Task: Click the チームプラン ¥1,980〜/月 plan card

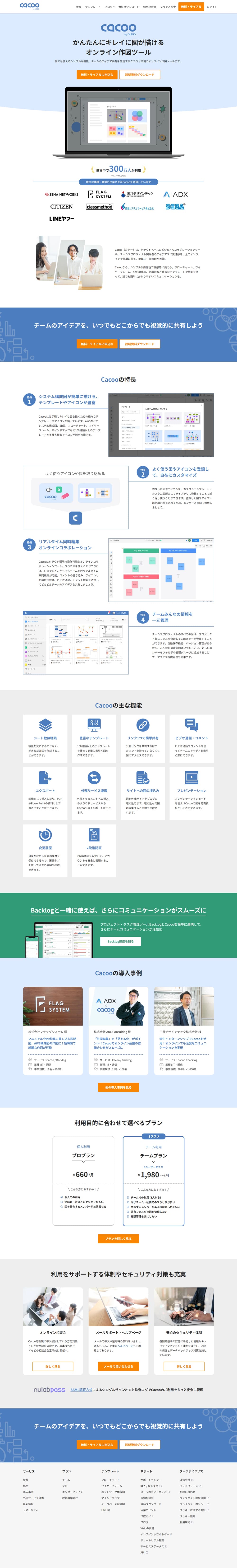Action: tap(154, 1181)
